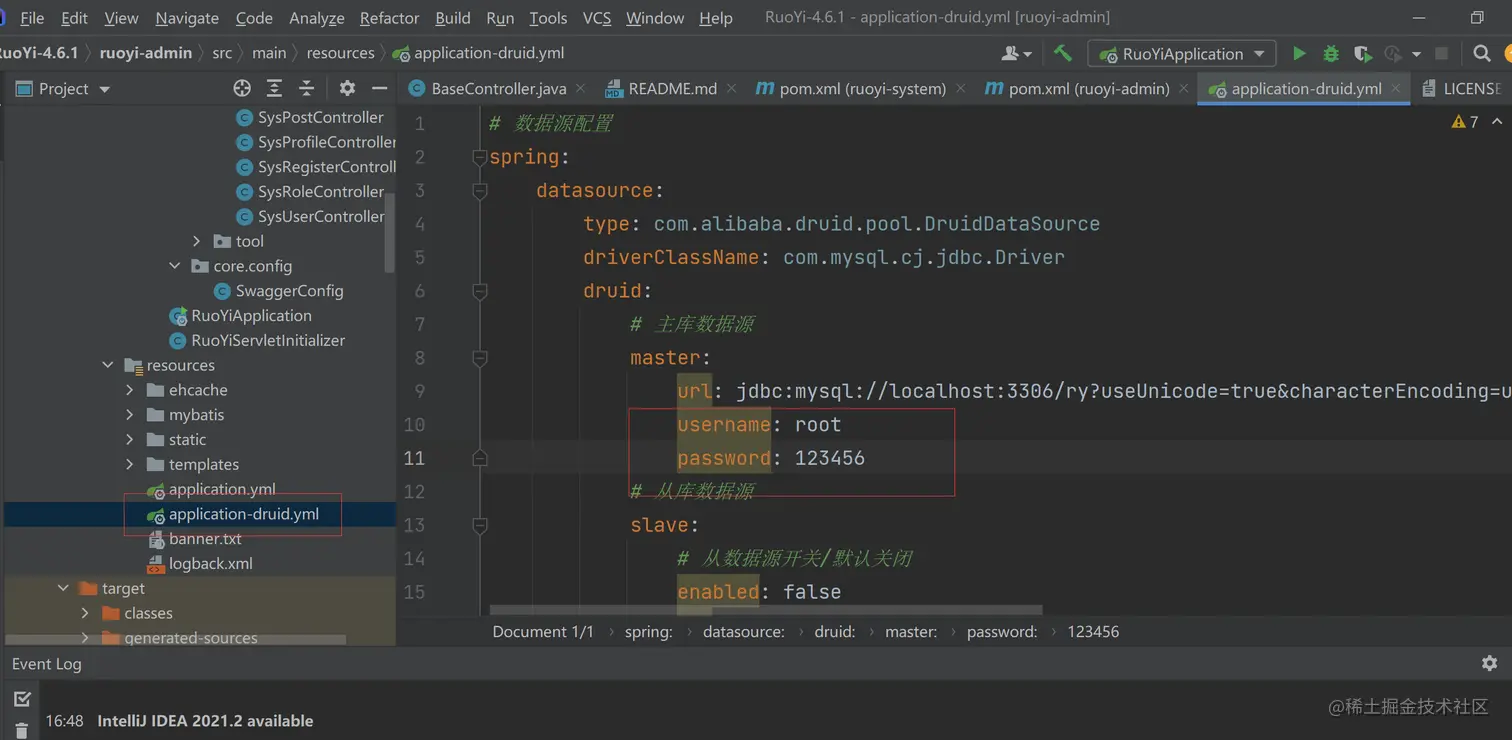Viewport: 1512px width, 740px height.
Task: Switch to the README.md tab
Action: [x=672, y=88]
